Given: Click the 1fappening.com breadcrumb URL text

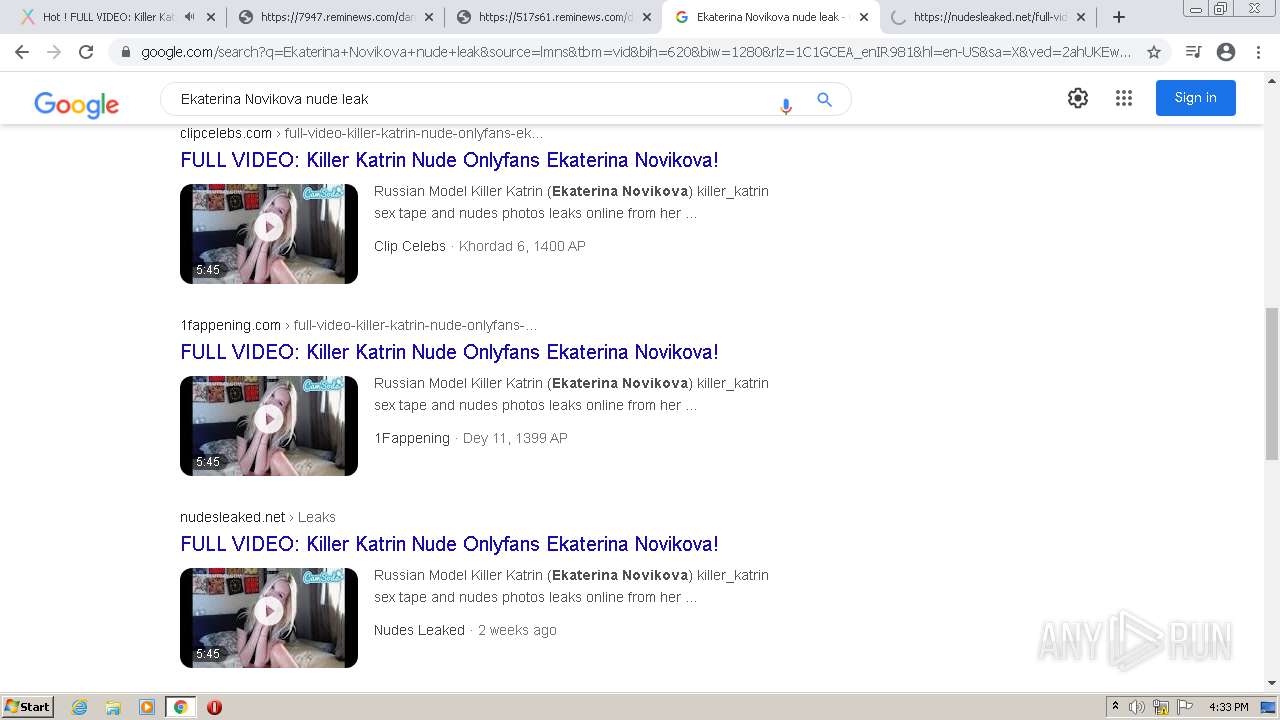Looking at the screenshot, I should tap(358, 325).
